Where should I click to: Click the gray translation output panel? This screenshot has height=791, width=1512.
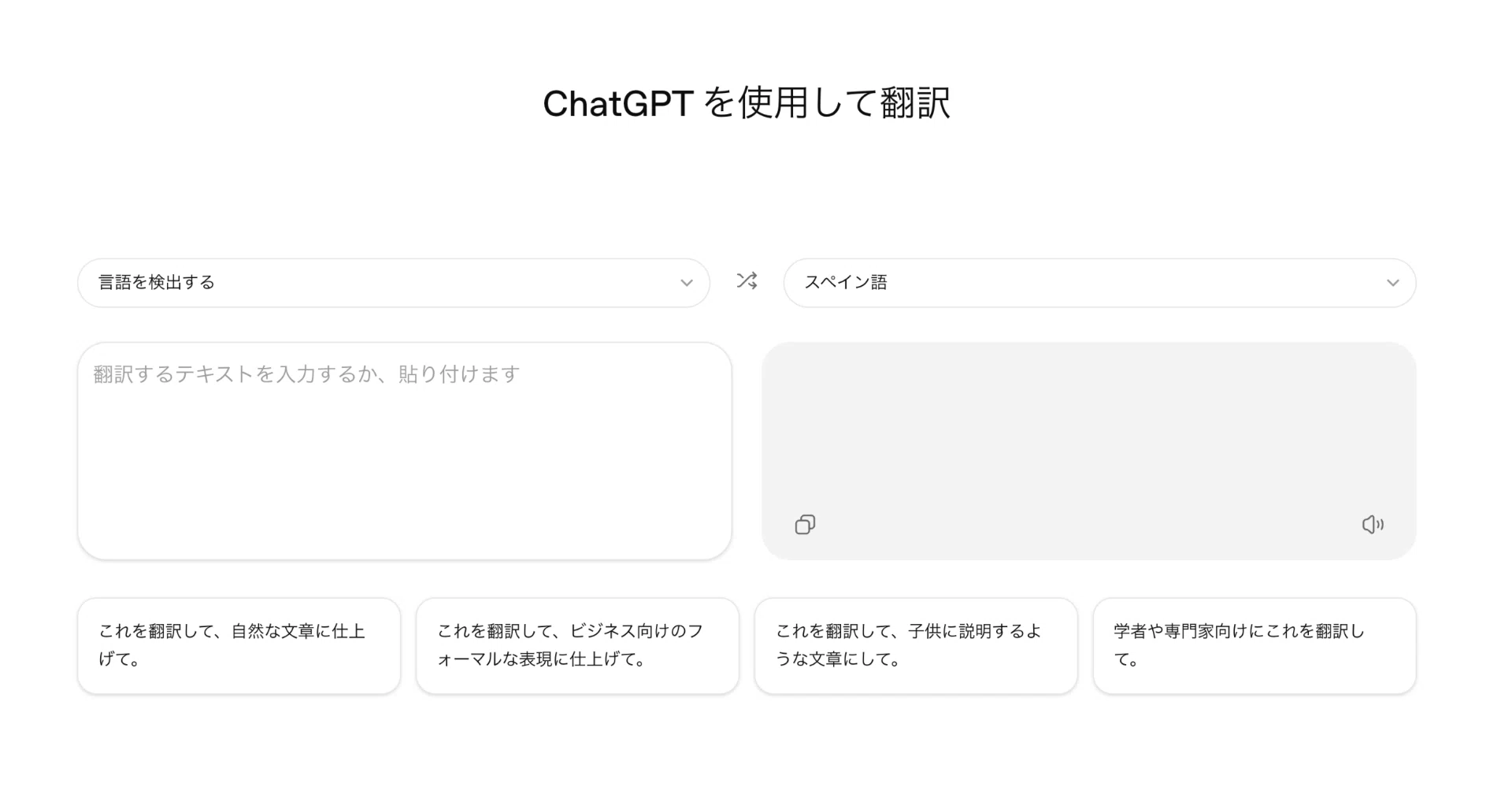click(x=1089, y=451)
